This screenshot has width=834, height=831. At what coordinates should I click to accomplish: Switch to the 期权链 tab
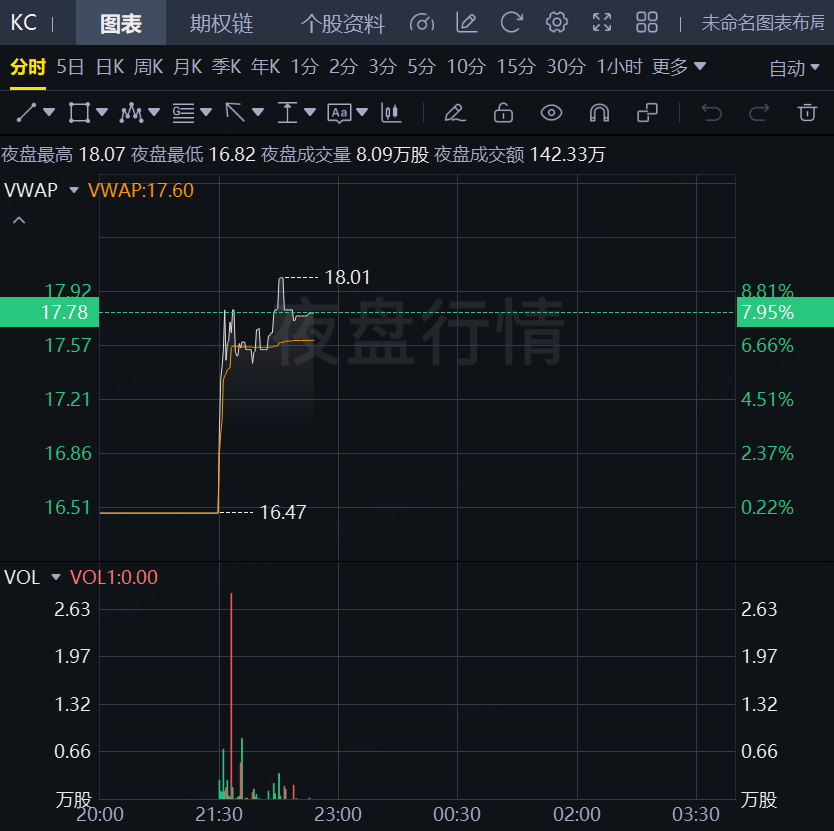point(221,23)
